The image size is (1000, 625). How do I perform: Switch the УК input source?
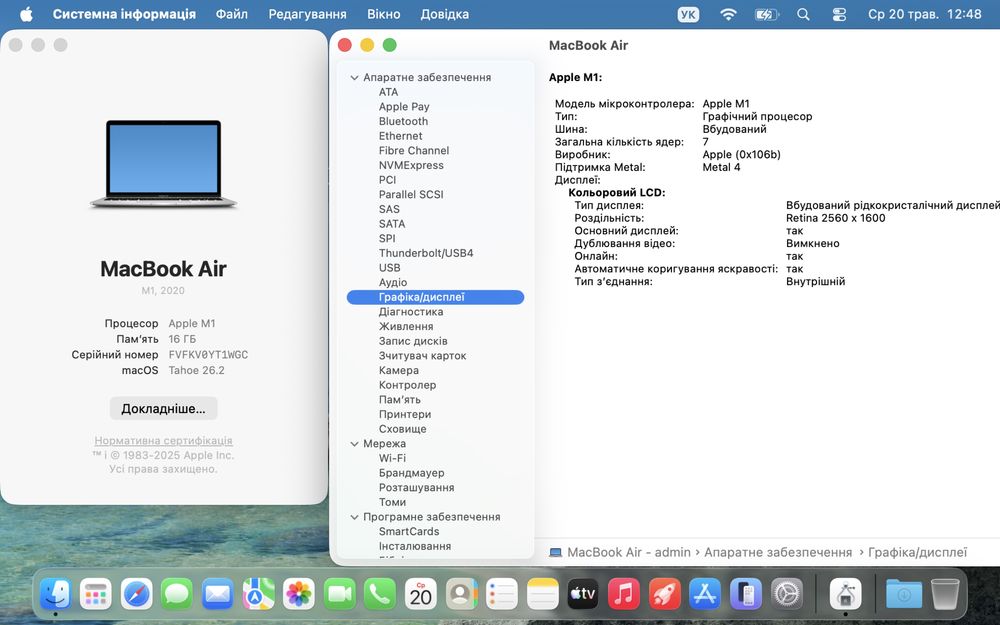click(x=688, y=14)
